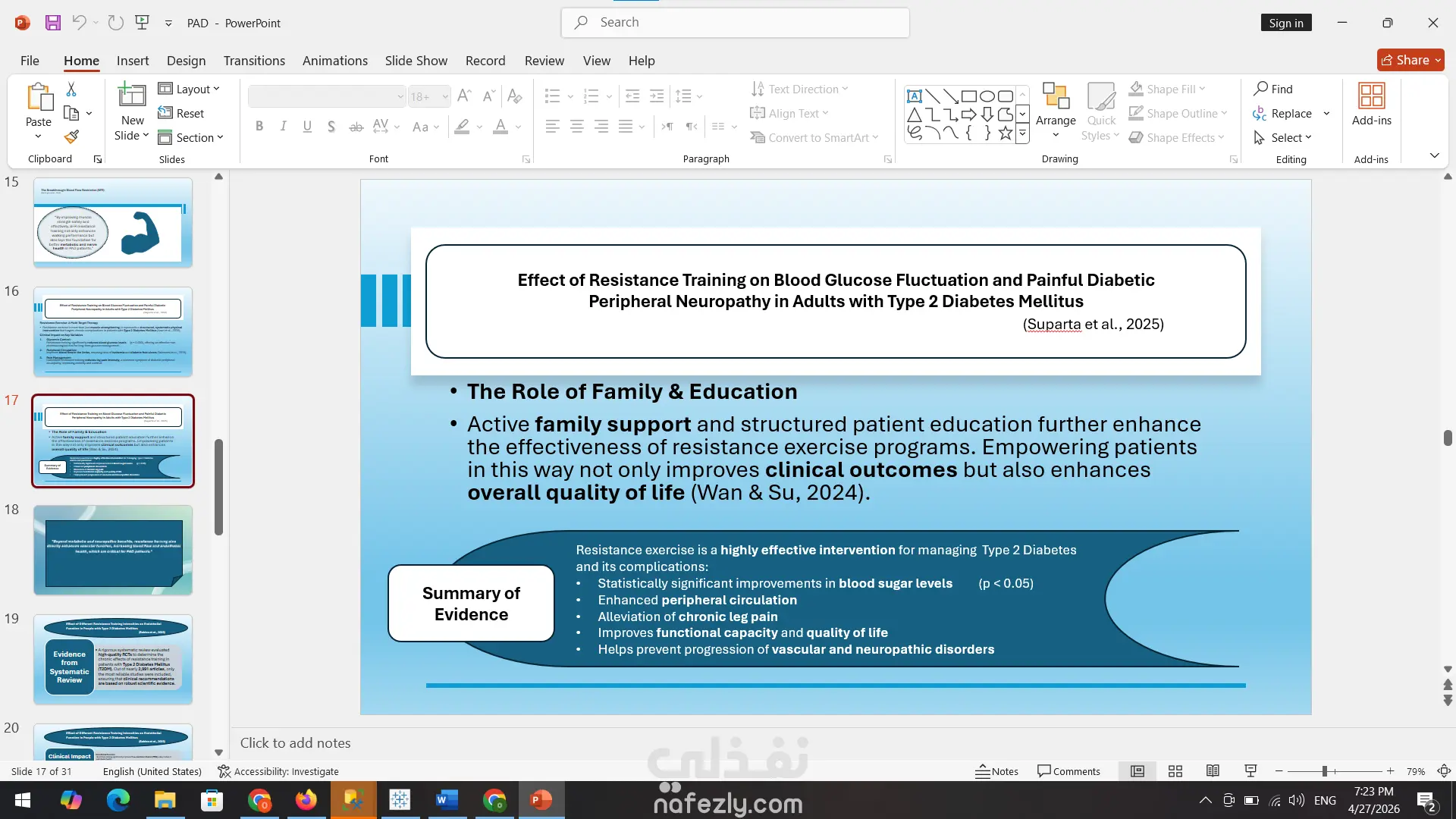Click Accessibility: Investigate in status bar
Image resolution: width=1456 pixels, height=819 pixels.
coord(278,771)
